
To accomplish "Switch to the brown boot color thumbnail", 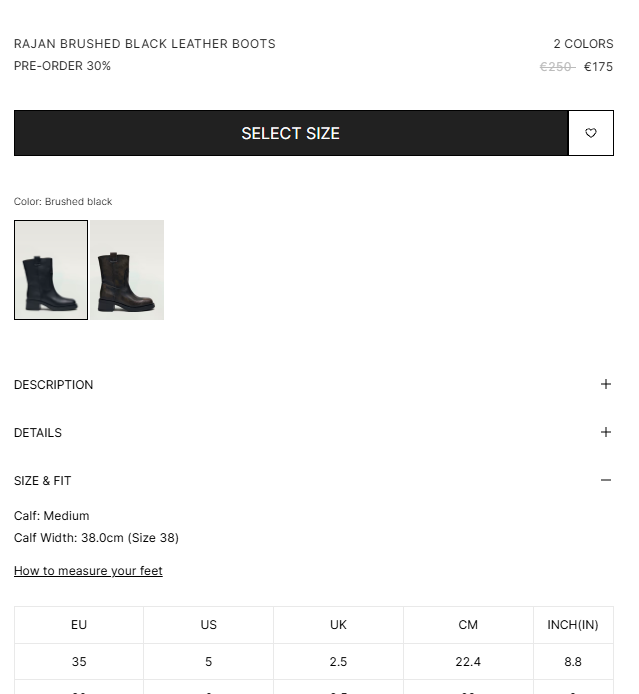I will click(127, 270).
